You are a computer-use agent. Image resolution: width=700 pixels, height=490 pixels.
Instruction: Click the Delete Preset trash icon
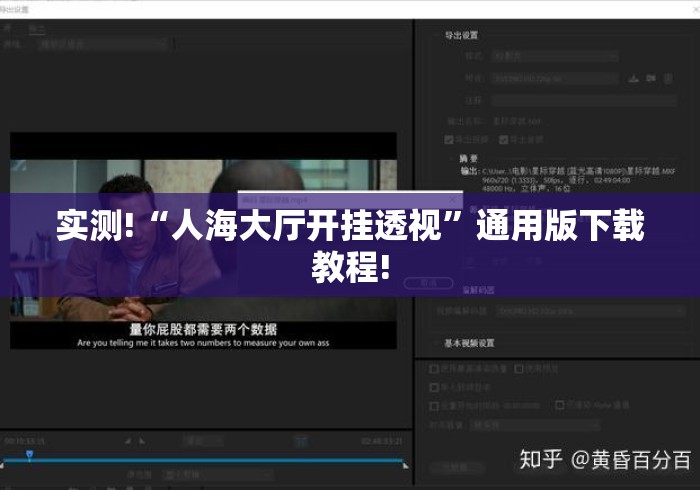coord(668,79)
